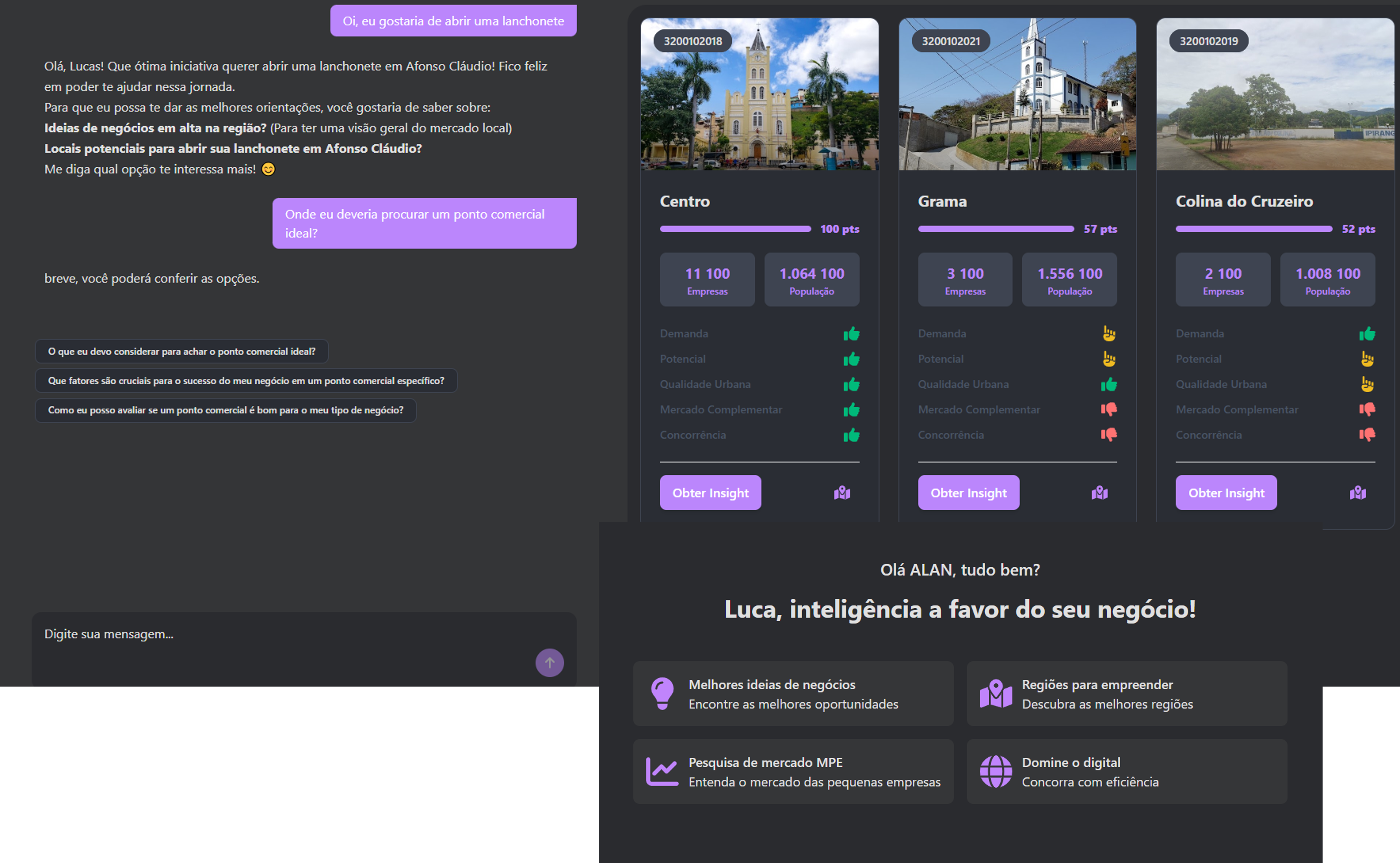Select suggestion about fatores cruciais para sucesso
The width and height of the screenshot is (1400, 863).
click(246, 381)
